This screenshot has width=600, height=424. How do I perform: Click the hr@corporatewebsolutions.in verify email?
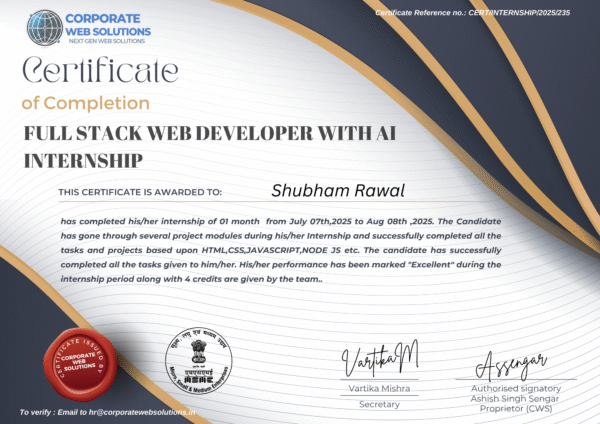(142, 412)
